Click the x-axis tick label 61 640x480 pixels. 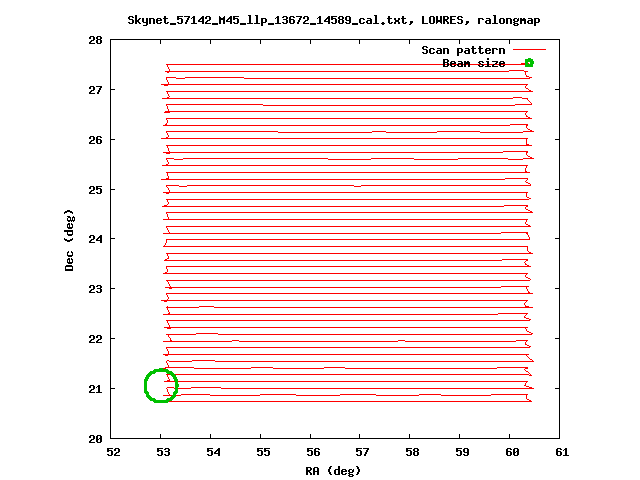pyautogui.click(x=562, y=452)
